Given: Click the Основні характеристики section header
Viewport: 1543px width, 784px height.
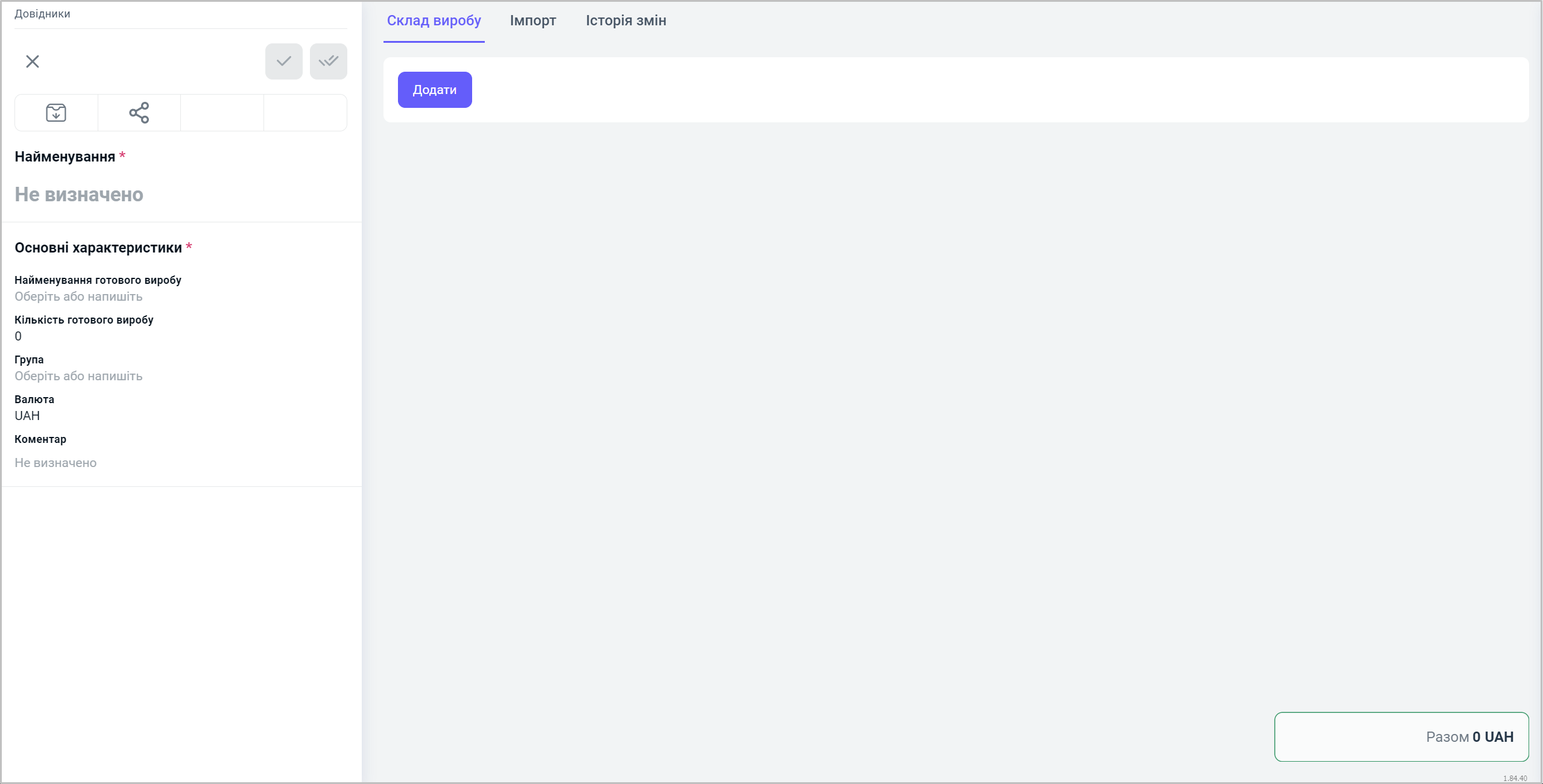Looking at the screenshot, I should pos(98,248).
